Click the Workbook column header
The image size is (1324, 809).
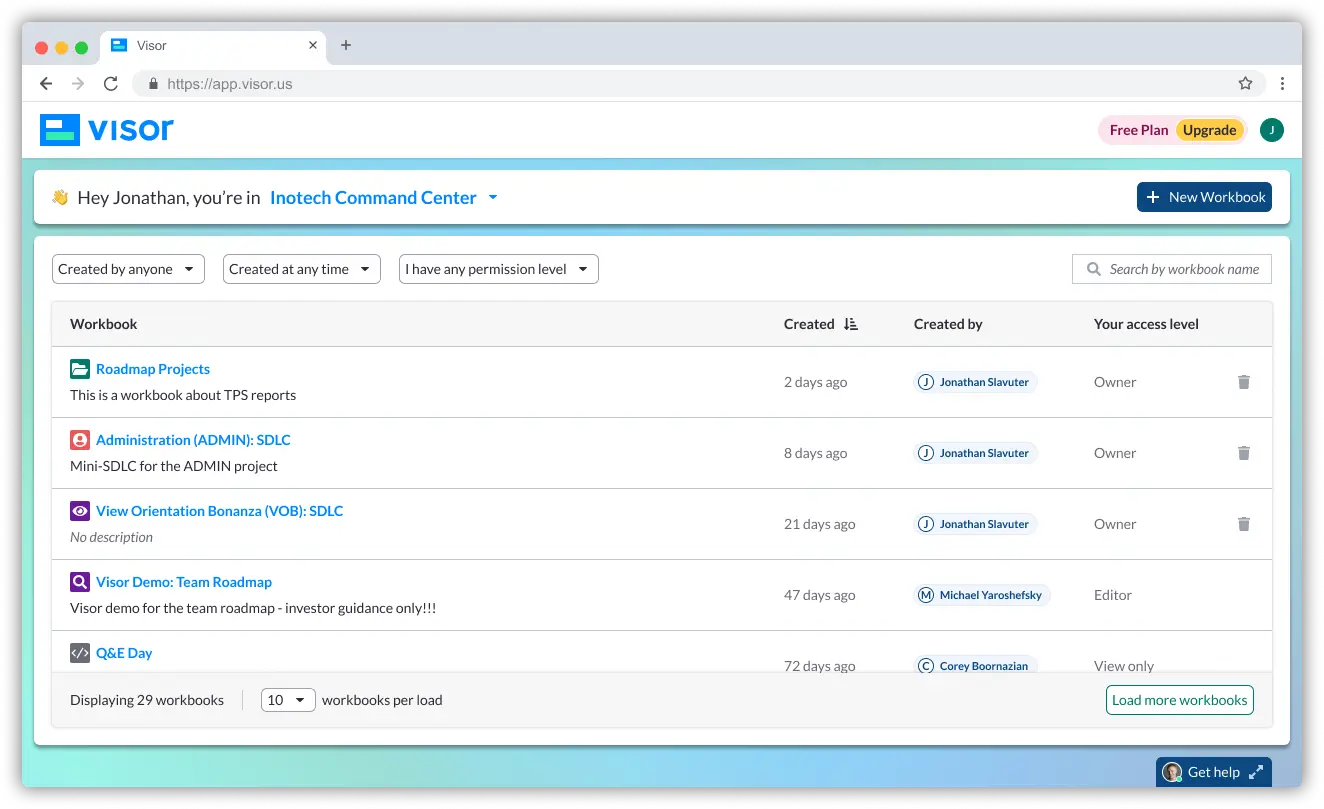click(x=103, y=324)
